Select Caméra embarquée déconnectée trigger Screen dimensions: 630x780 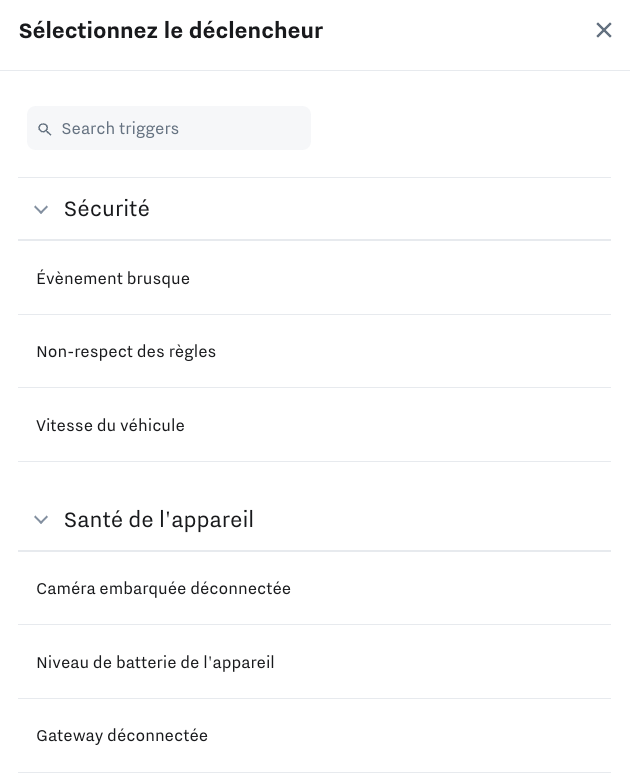163,589
